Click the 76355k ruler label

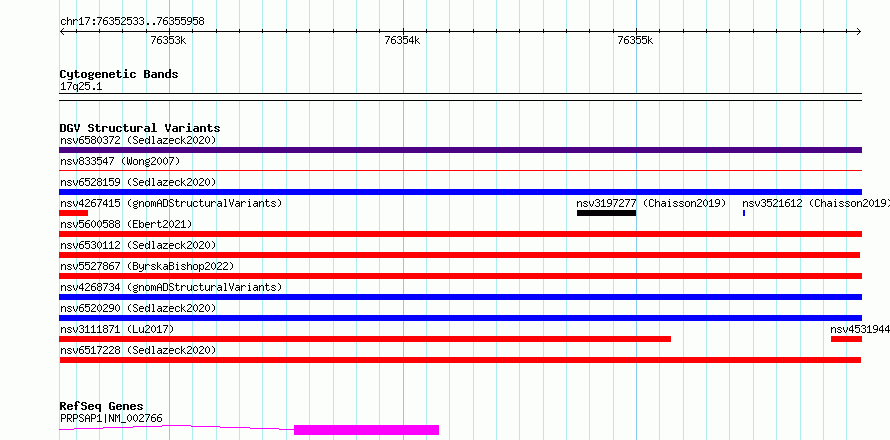tap(636, 40)
